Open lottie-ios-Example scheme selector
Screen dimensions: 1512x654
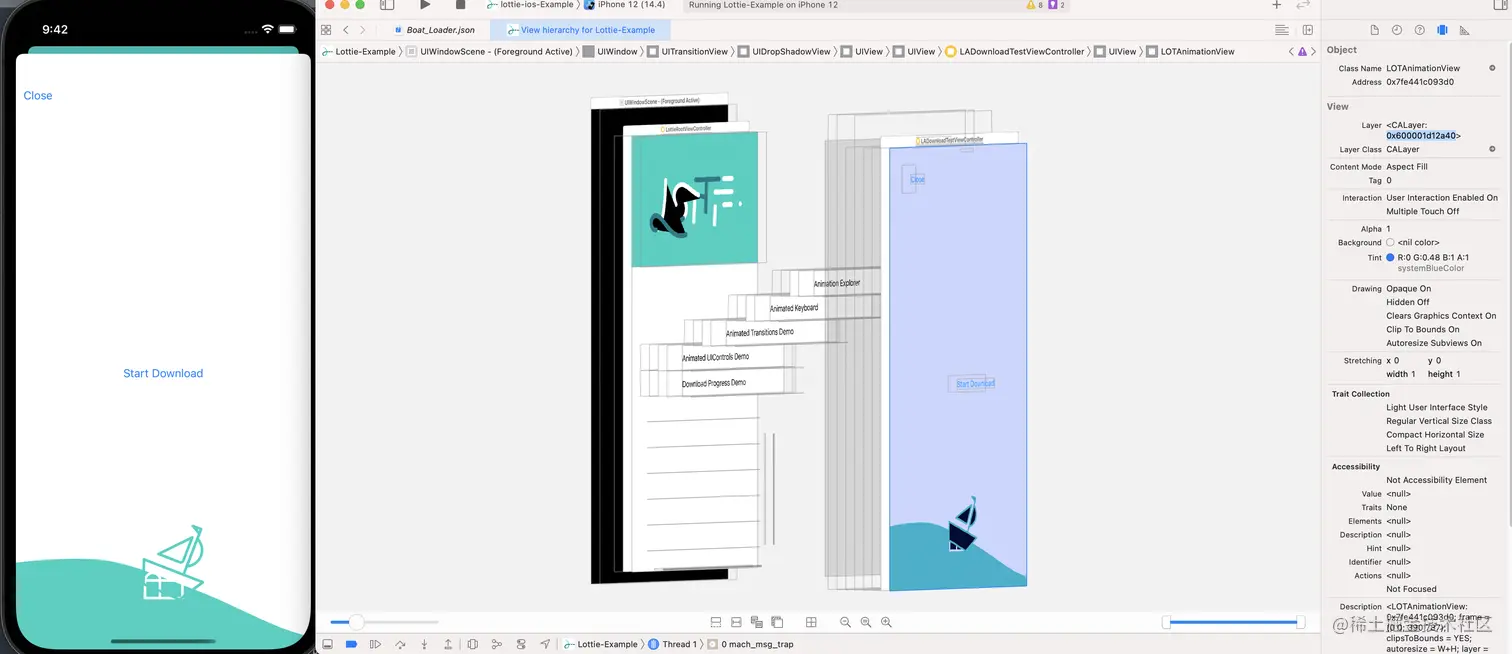[530, 5]
